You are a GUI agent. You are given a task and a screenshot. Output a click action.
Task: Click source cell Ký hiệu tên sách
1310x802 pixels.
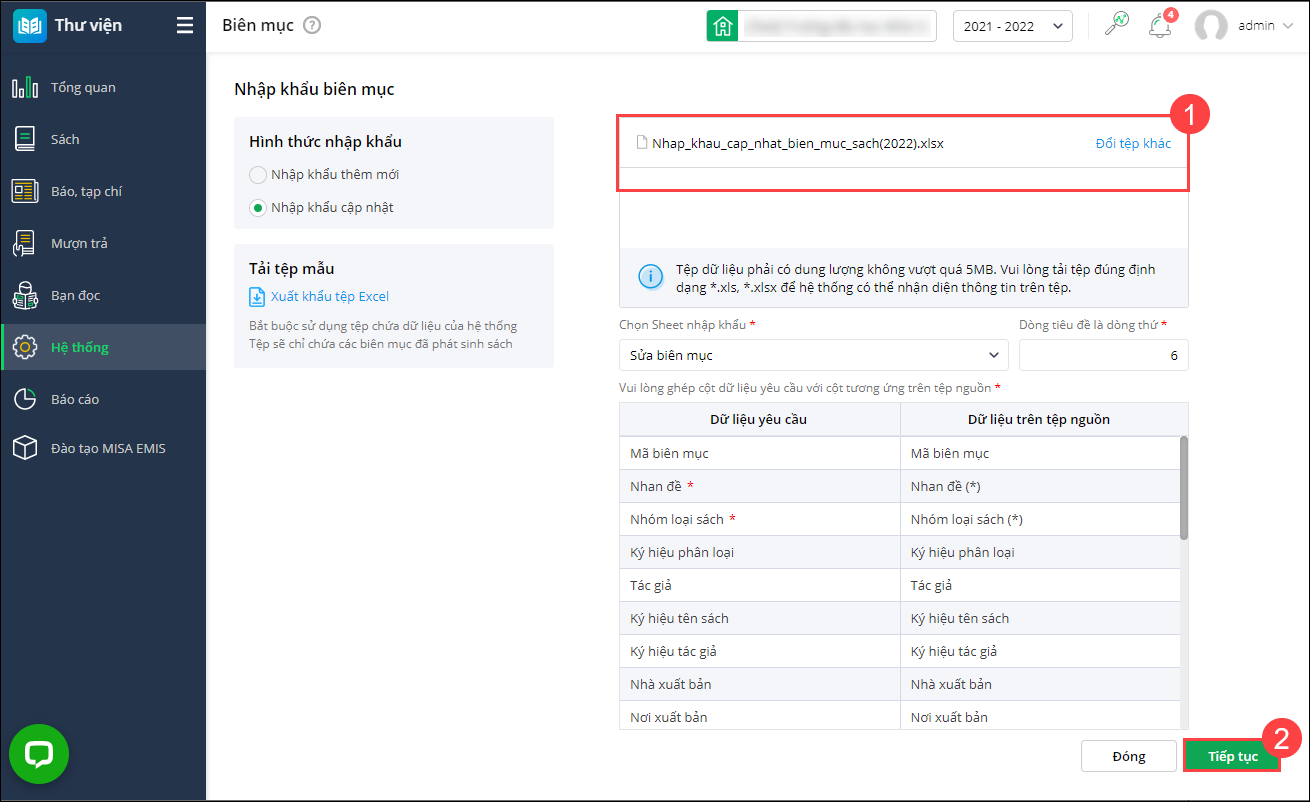(1040, 618)
